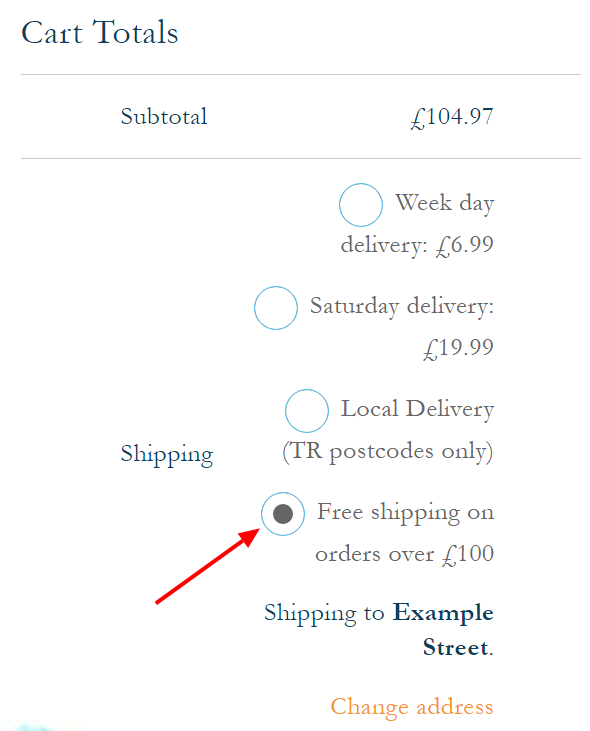Click the £104.97 subtotal amount
The height and width of the screenshot is (731, 590).
click(x=452, y=117)
